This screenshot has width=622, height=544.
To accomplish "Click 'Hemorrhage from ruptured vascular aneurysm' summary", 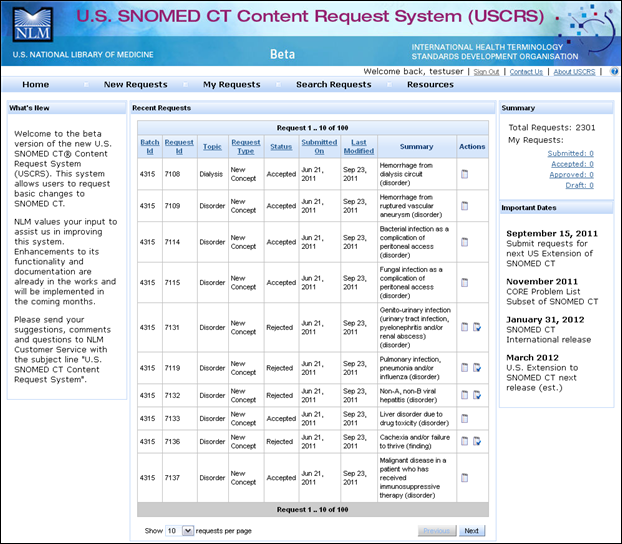I will [x=411, y=206].
